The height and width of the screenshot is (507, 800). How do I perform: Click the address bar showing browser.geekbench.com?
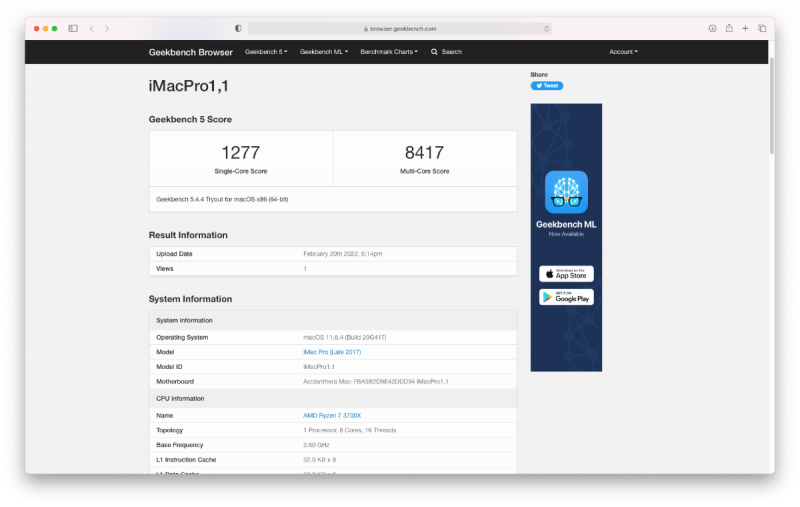399,29
